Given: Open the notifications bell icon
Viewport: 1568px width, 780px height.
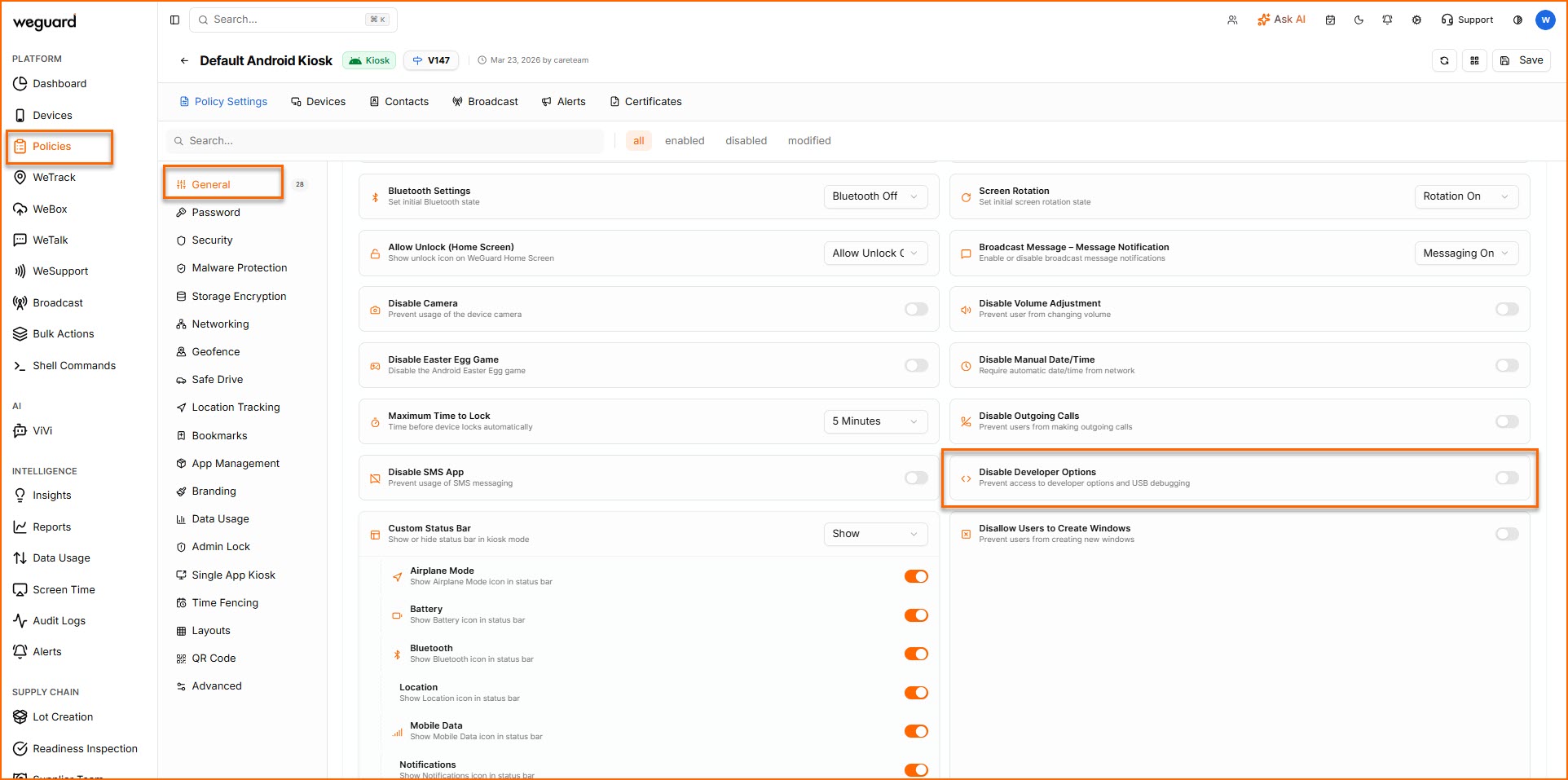Looking at the screenshot, I should 1387,20.
